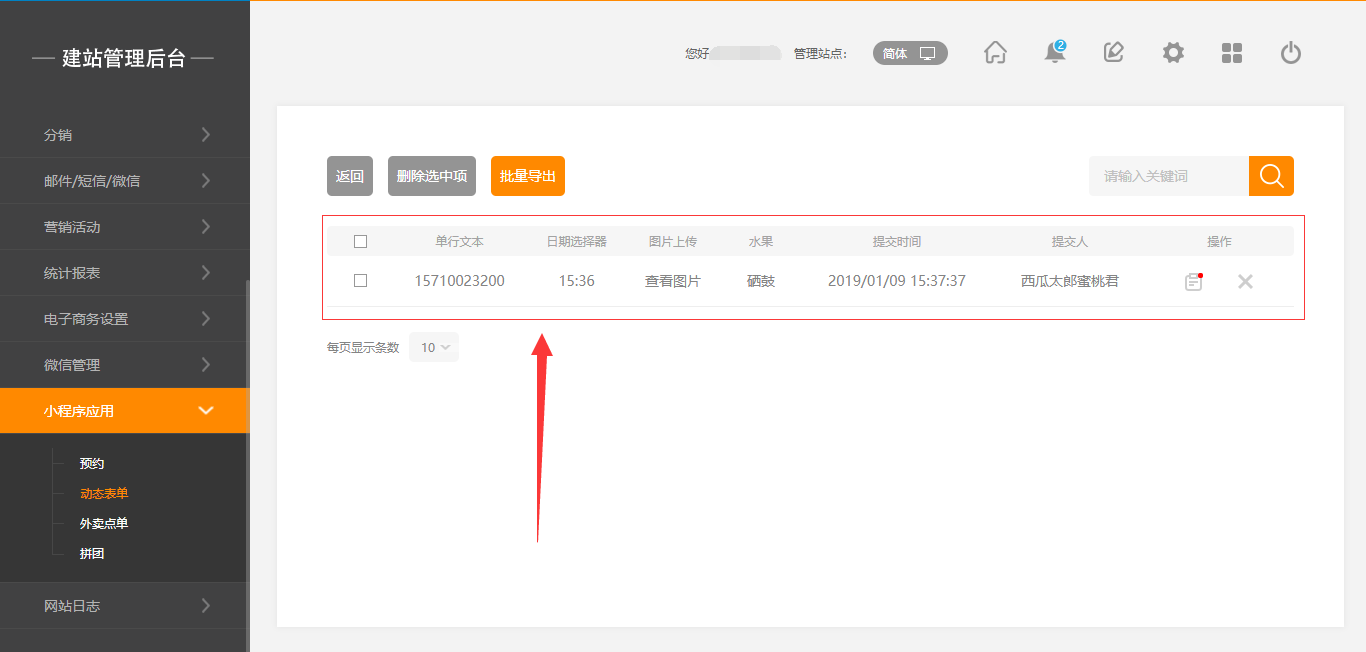The image size is (1366, 652).
Task: Delete the row using the X icon
Action: (x=1245, y=282)
